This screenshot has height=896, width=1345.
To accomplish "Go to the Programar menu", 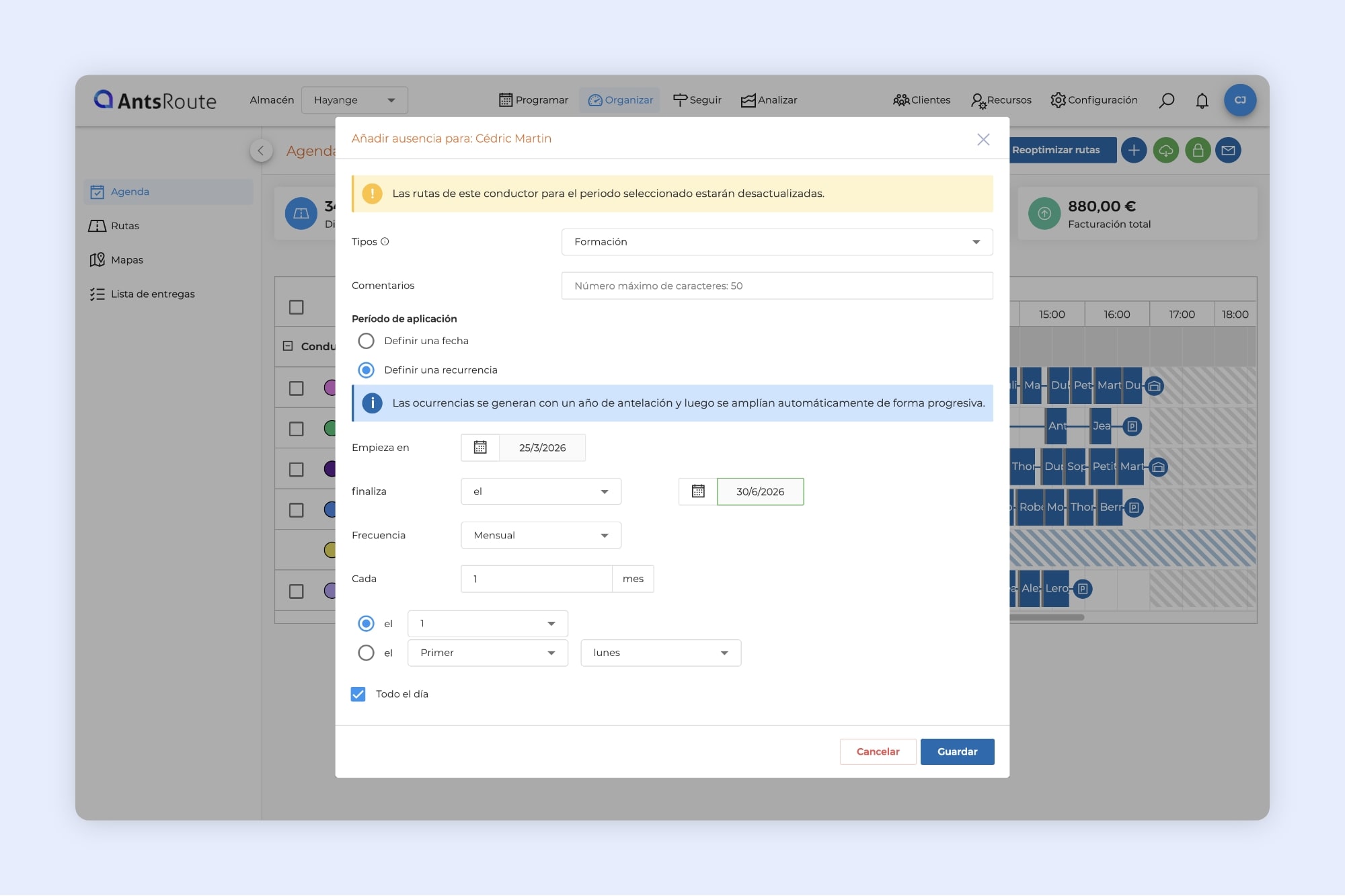I will pos(534,100).
